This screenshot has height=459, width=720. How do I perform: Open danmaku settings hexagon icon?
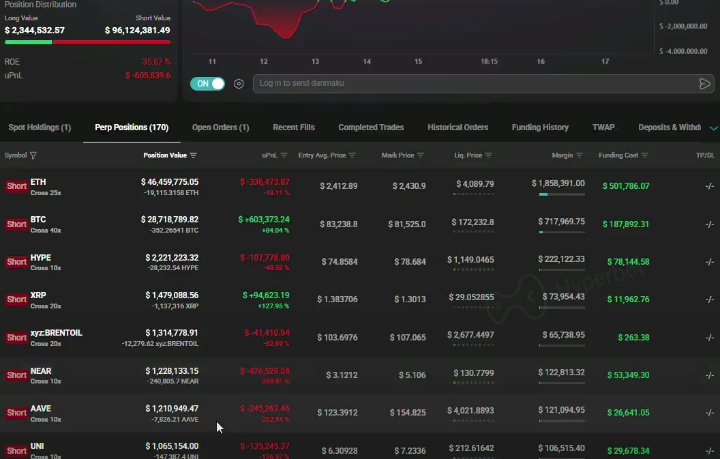coord(239,84)
